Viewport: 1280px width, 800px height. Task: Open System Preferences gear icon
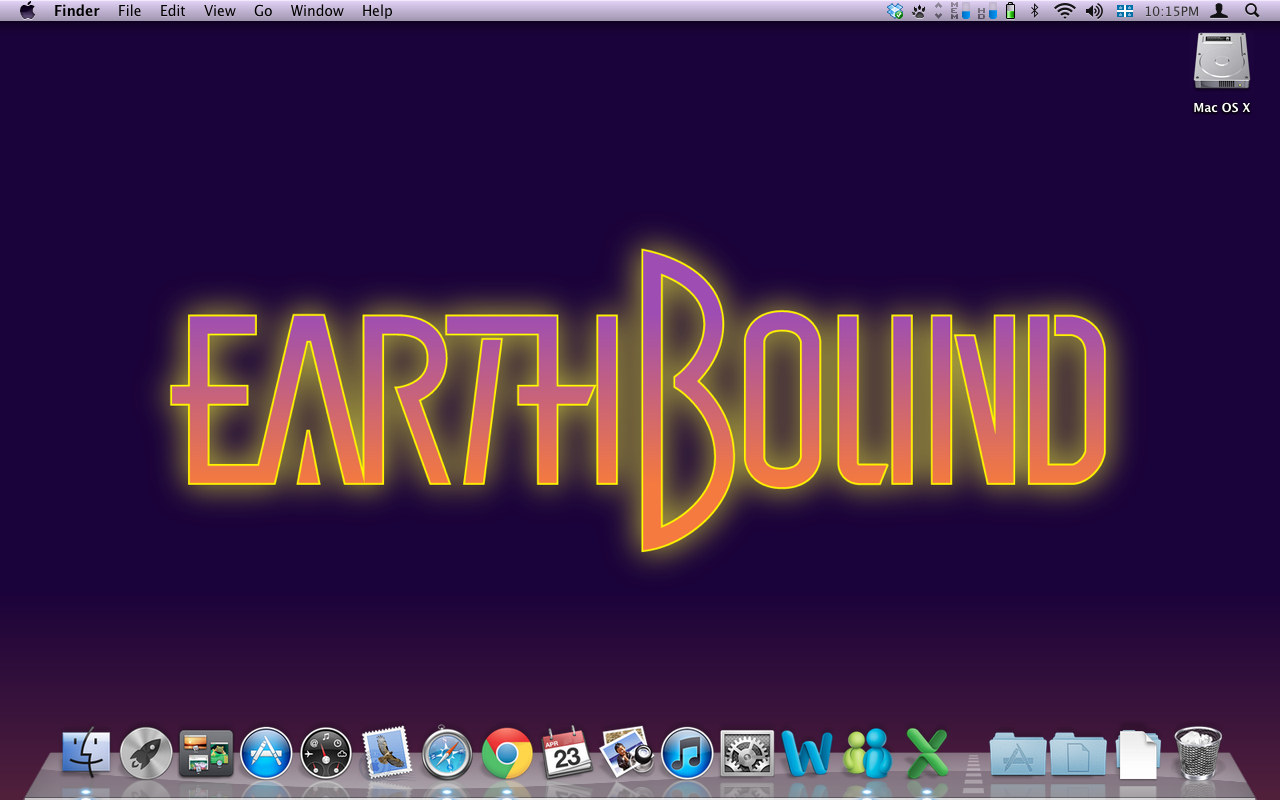pos(747,753)
